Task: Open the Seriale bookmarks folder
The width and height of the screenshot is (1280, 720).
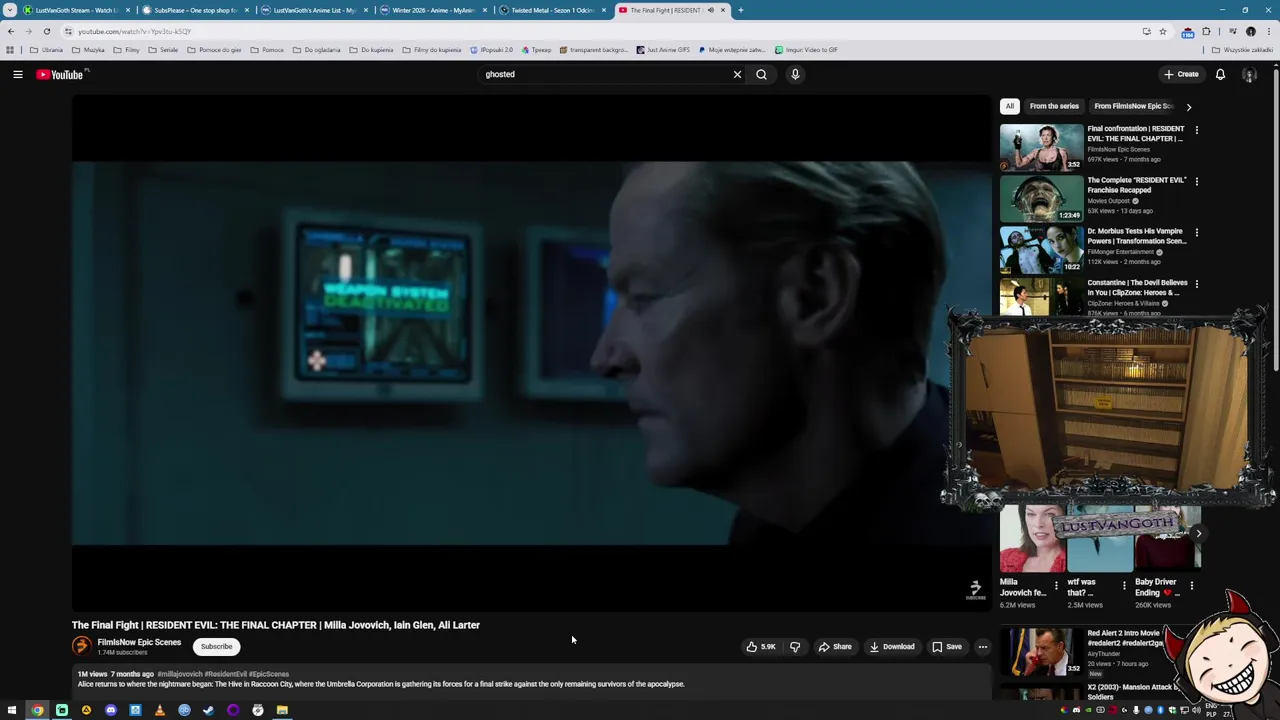Action: pyautogui.click(x=163, y=49)
